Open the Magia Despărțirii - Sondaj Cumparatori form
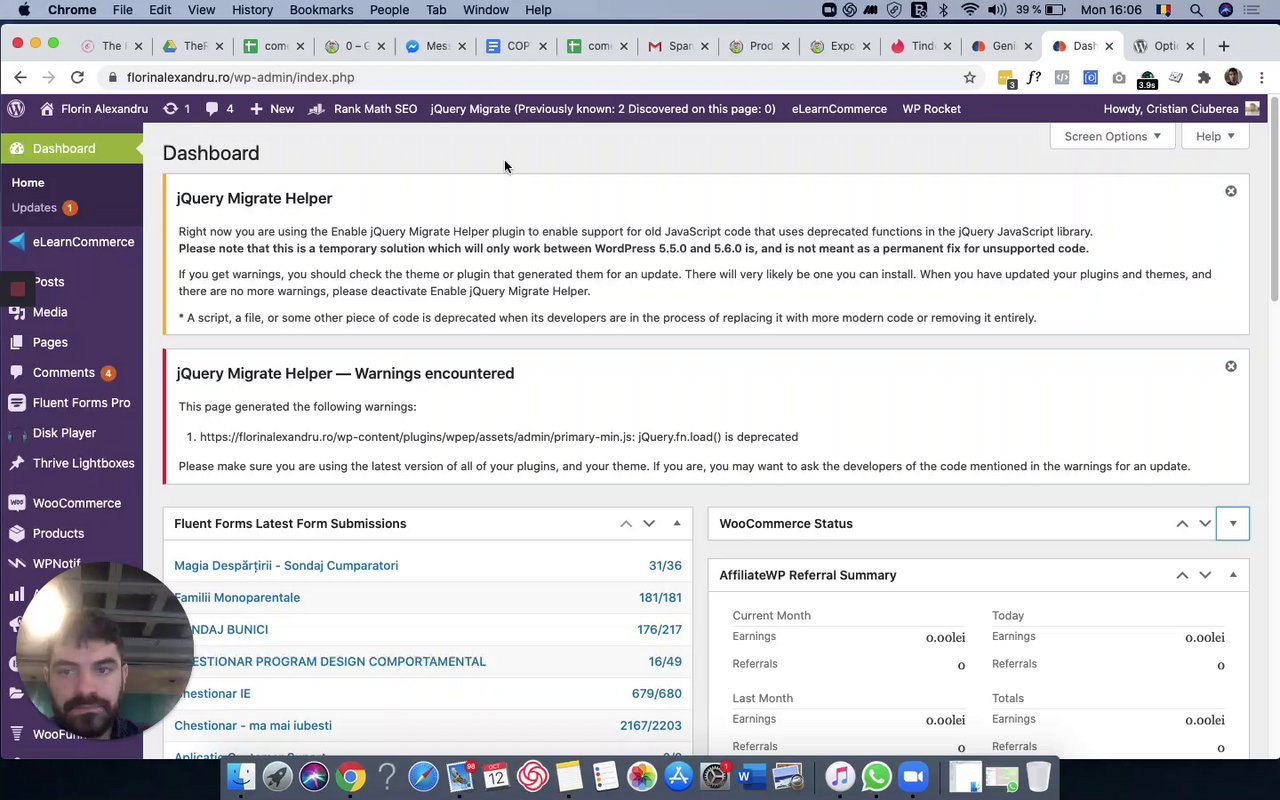The width and height of the screenshot is (1280, 800). coord(286,565)
